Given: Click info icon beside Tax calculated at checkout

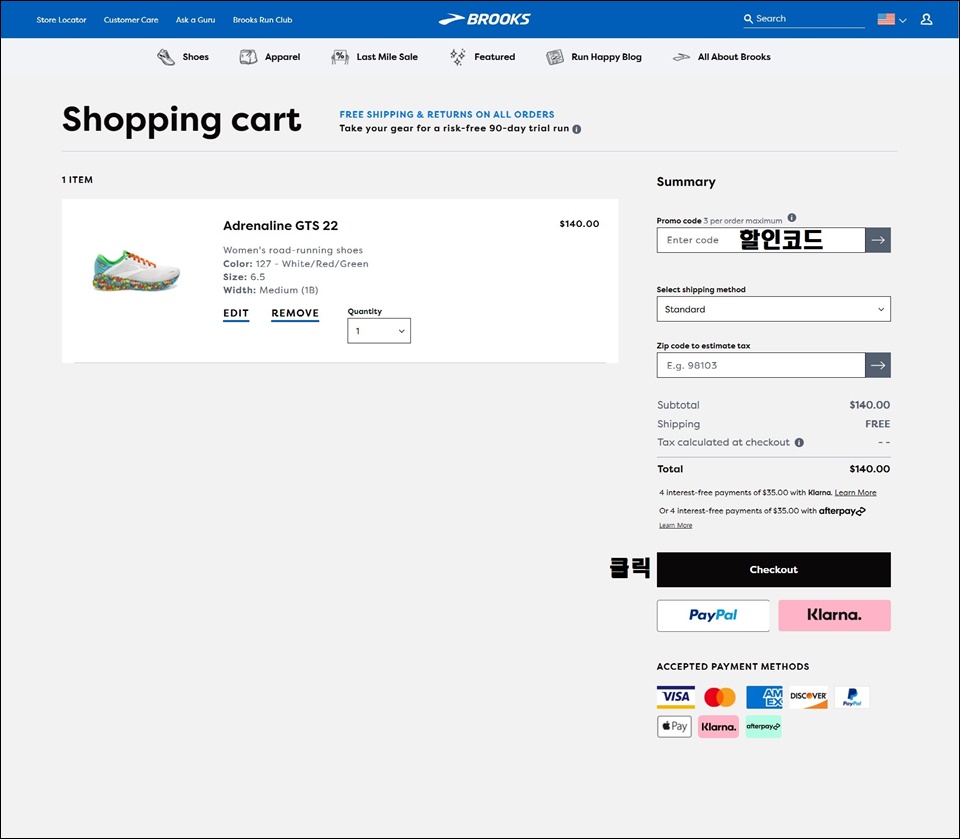Looking at the screenshot, I should pyautogui.click(x=799, y=442).
